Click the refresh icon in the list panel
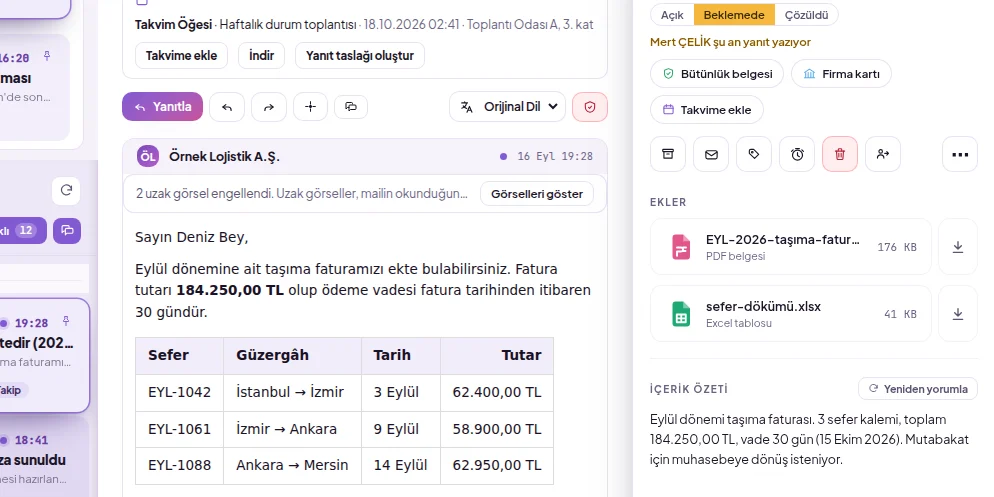This screenshot has height=497, width=994. tap(66, 190)
